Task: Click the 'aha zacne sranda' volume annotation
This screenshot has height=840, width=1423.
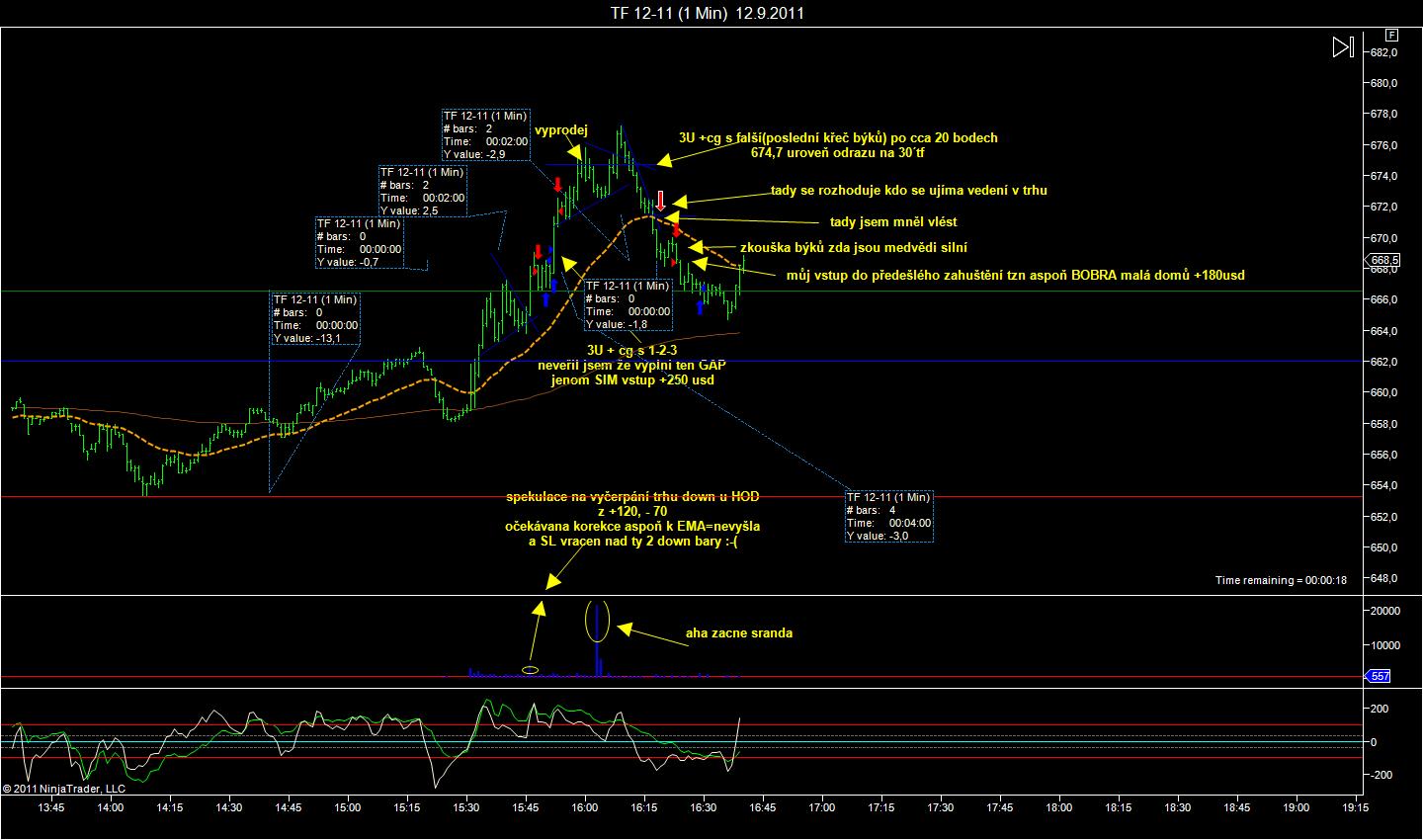Action: click(738, 632)
